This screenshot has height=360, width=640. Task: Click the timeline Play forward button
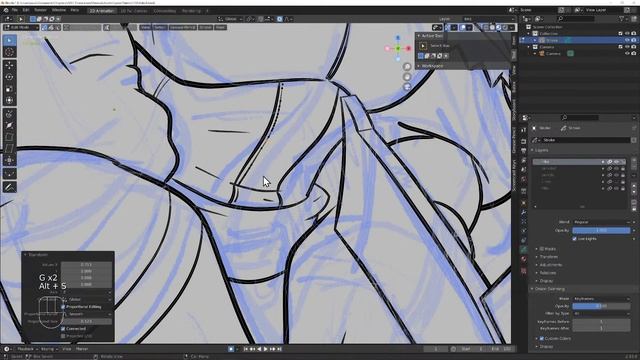click(266, 349)
